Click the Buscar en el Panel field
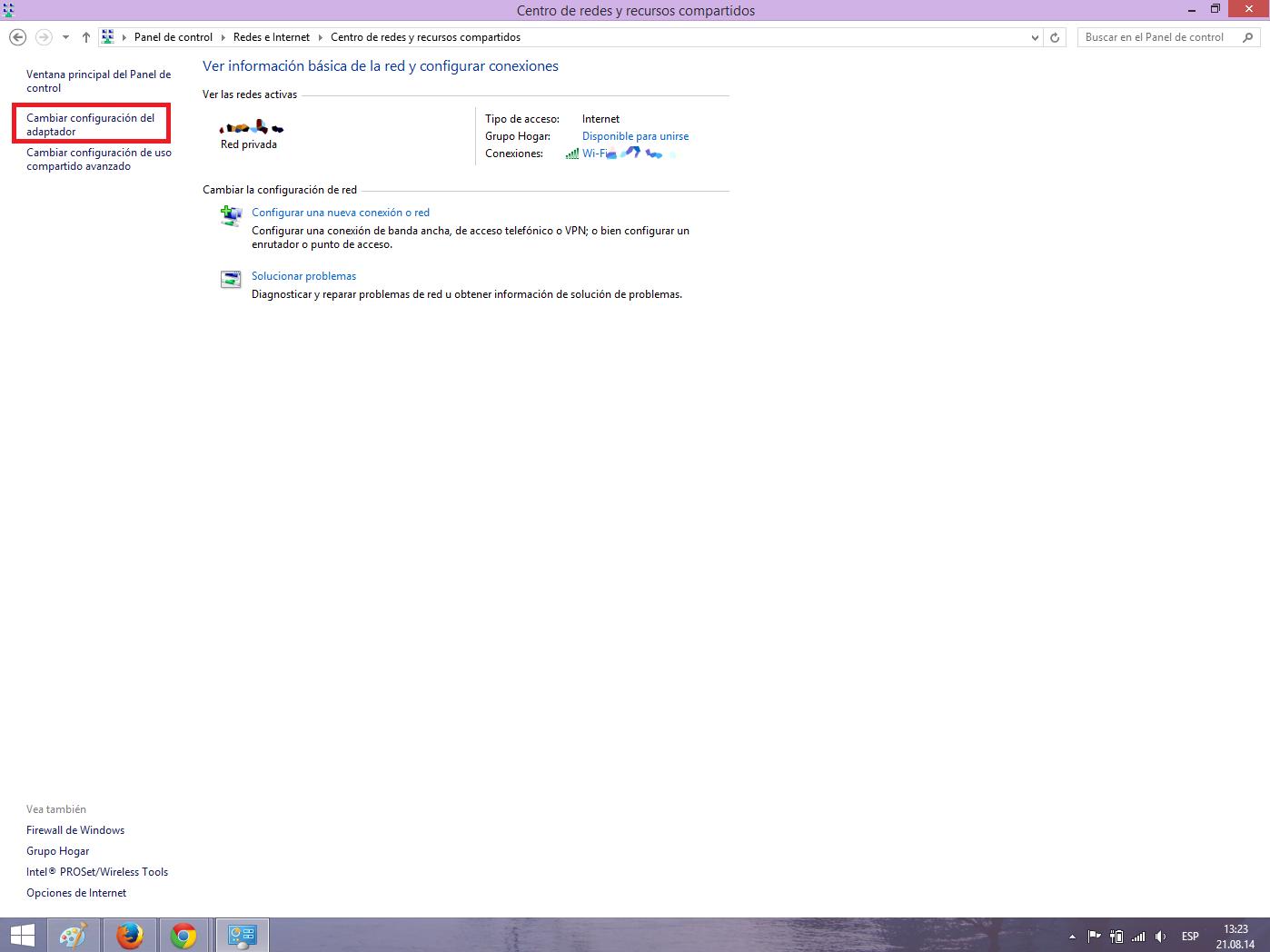 [x=1154, y=37]
